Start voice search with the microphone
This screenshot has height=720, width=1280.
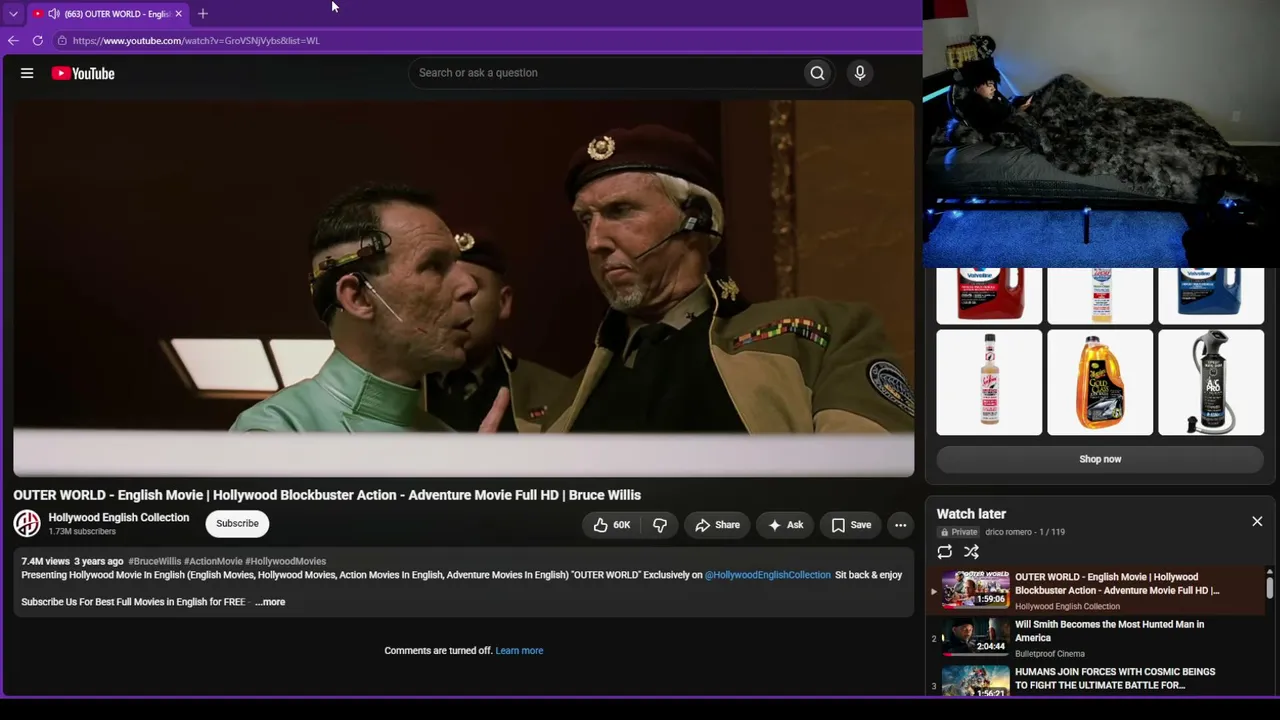pos(859,73)
